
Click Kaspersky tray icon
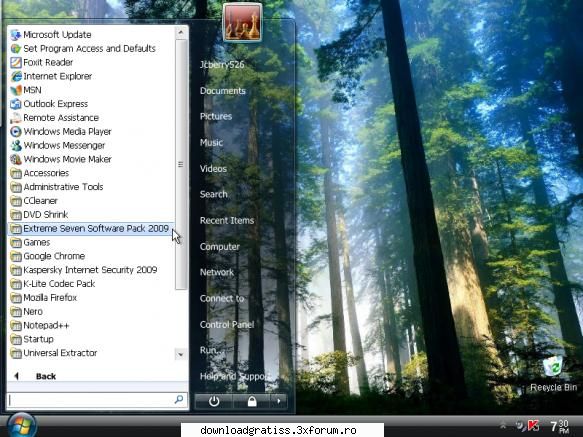point(533,425)
